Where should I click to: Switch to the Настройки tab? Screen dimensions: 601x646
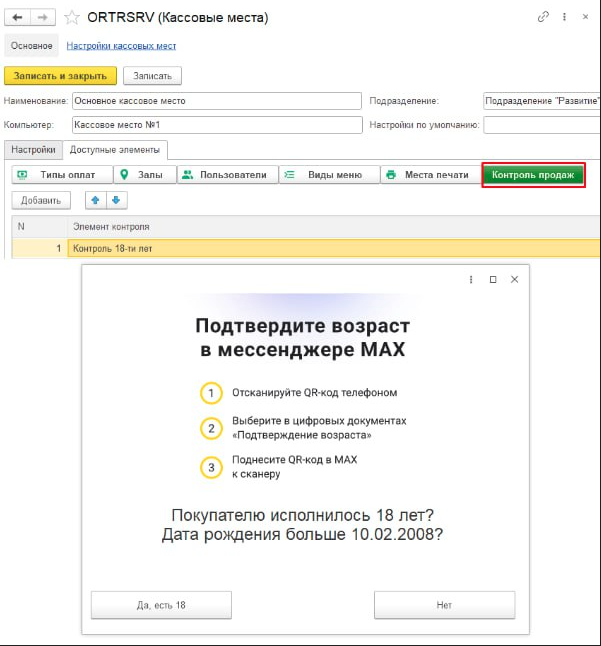33,149
